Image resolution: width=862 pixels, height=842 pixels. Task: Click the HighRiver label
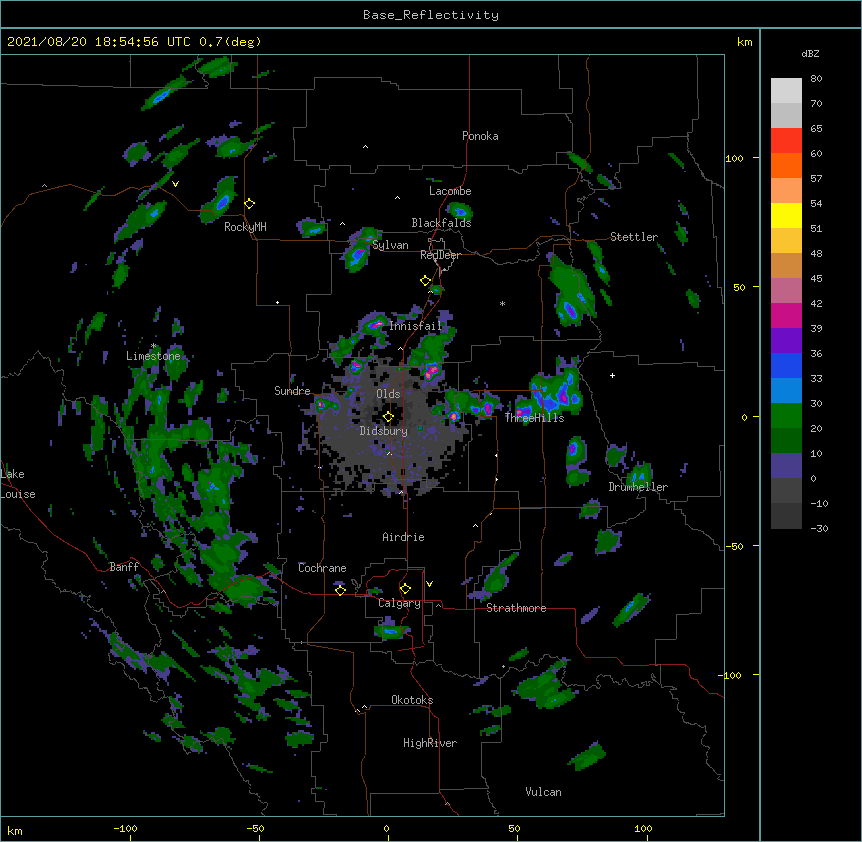430,743
